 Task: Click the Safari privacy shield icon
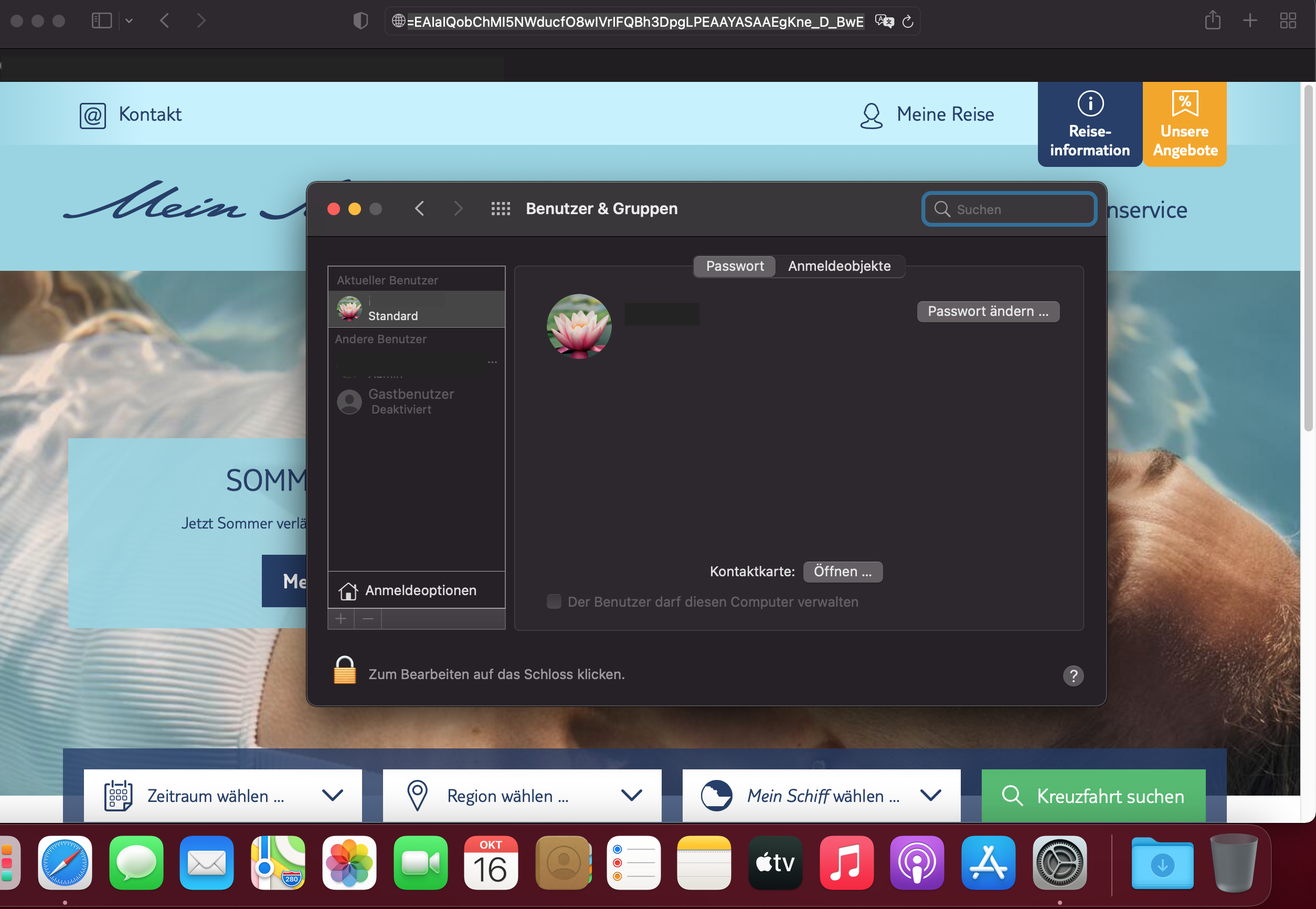360,21
